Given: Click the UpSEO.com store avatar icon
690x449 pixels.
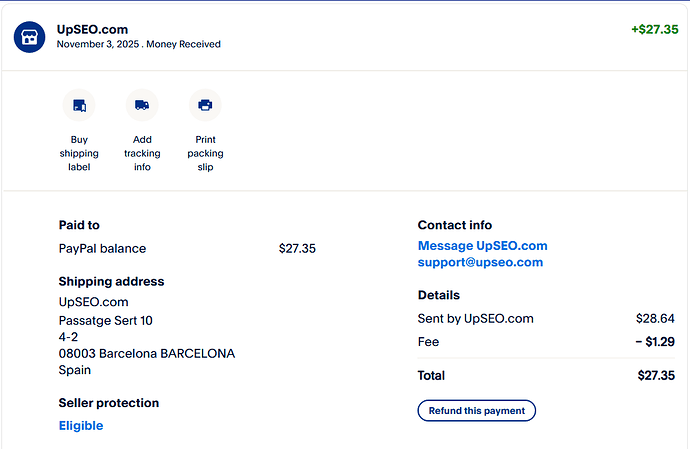Looking at the screenshot, I should 29,37.
